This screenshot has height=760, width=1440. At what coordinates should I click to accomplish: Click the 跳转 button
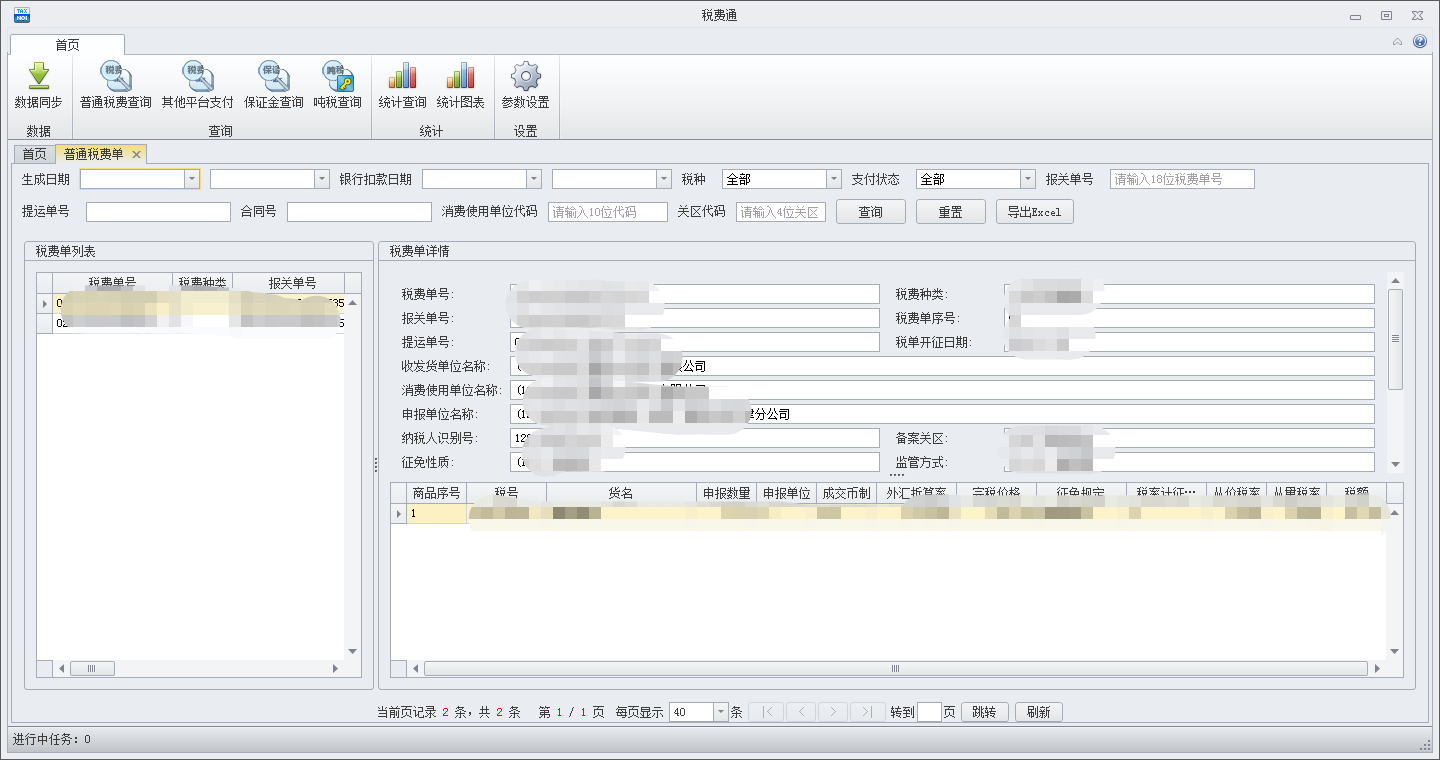click(x=984, y=712)
